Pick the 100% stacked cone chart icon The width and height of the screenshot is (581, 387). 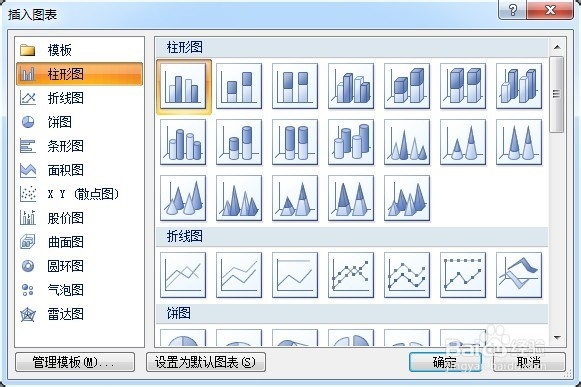click(519, 142)
